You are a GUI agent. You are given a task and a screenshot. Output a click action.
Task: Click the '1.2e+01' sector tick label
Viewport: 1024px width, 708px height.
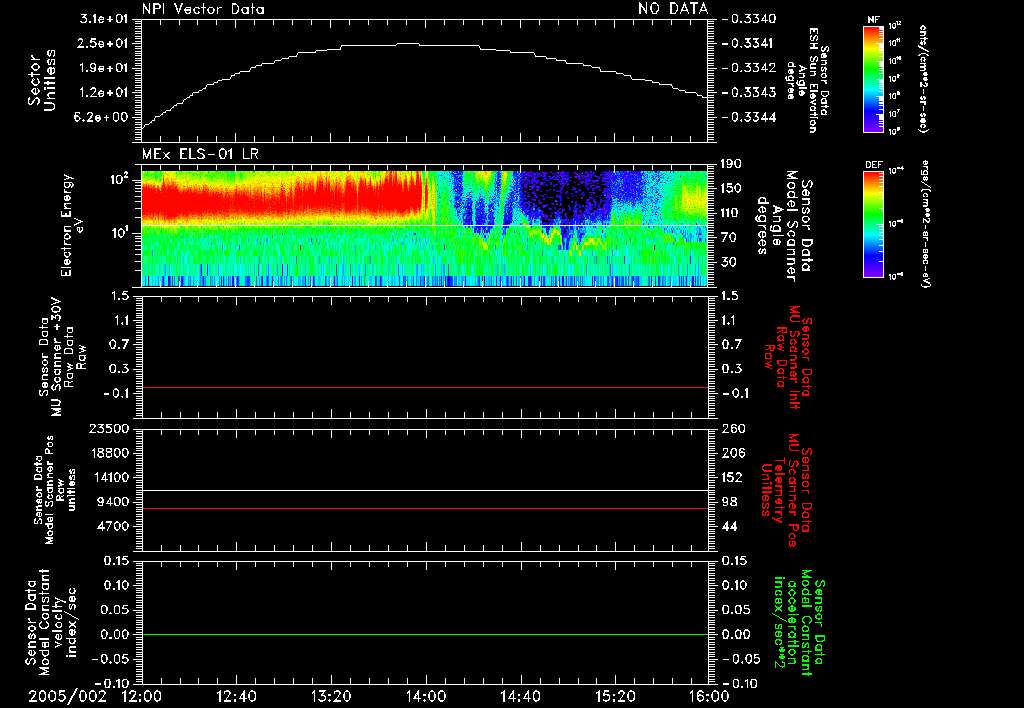[104, 93]
